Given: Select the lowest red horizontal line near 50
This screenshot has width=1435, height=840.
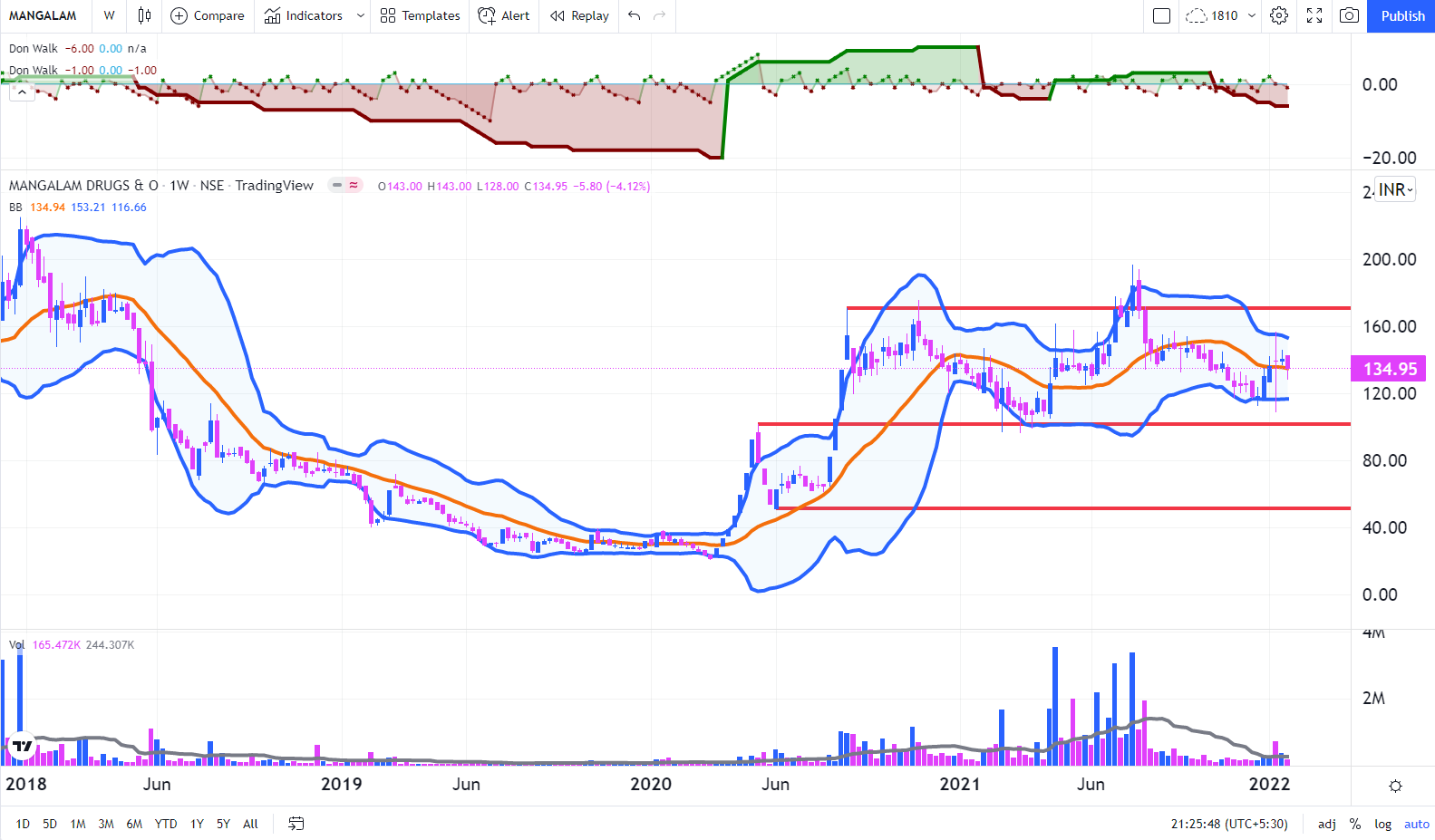Looking at the screenshot, I should [x=1062, y=508].
